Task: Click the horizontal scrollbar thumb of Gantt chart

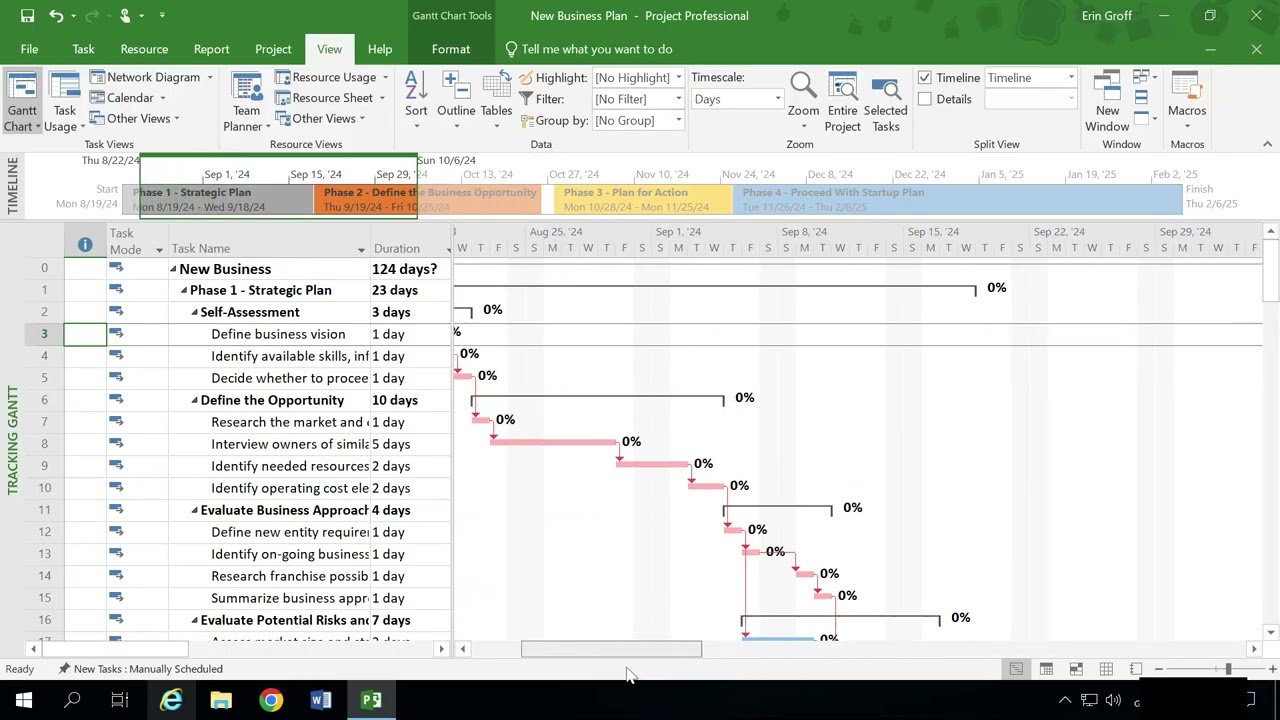Action: coord(611,649)
